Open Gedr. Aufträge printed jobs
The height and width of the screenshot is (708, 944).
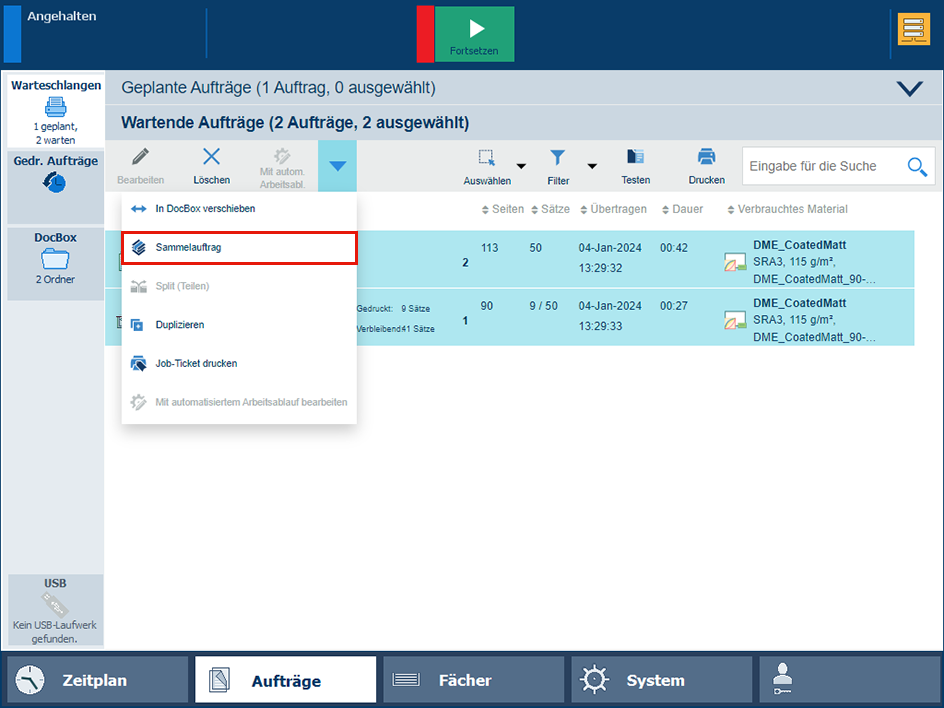pos(55,187)
